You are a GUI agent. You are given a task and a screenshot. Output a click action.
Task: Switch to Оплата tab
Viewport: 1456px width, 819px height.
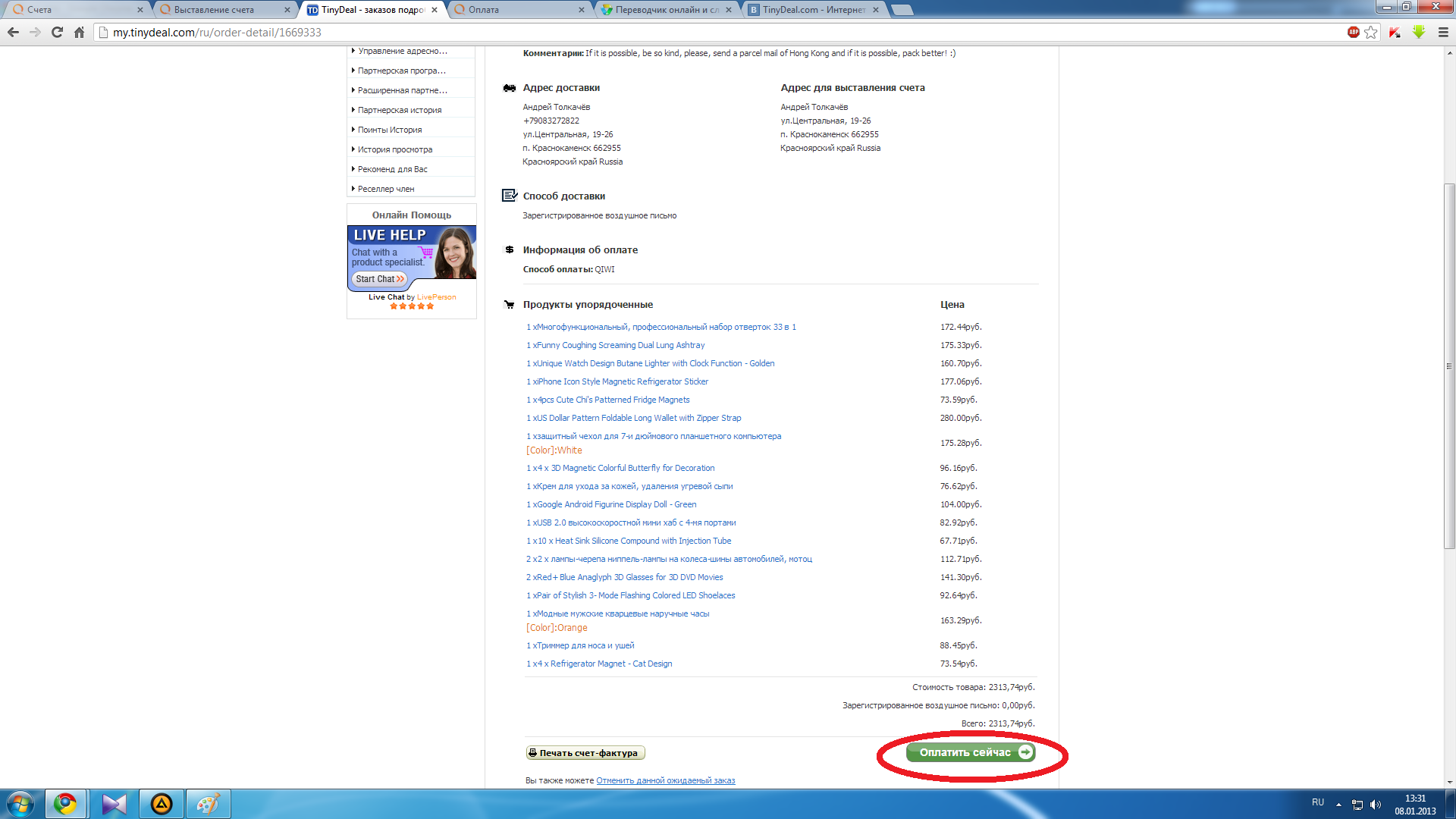484,10
